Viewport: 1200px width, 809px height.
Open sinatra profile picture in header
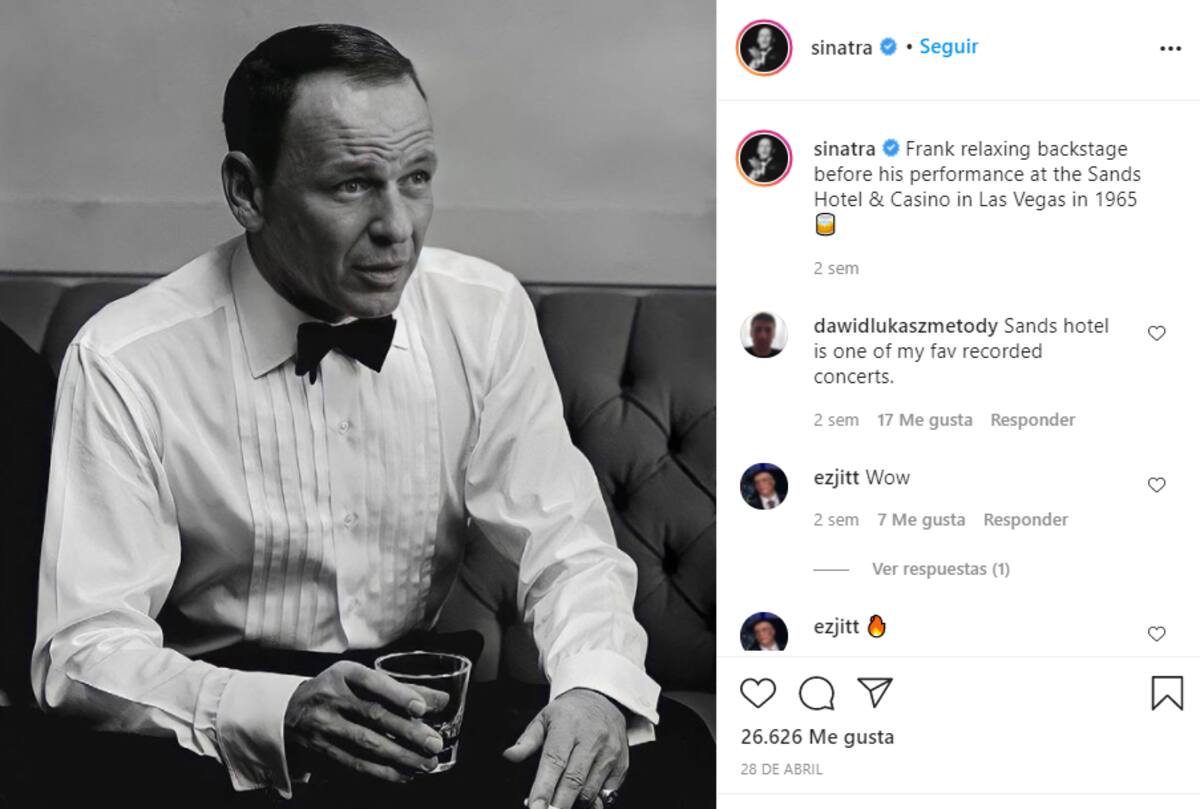(764, 48)
